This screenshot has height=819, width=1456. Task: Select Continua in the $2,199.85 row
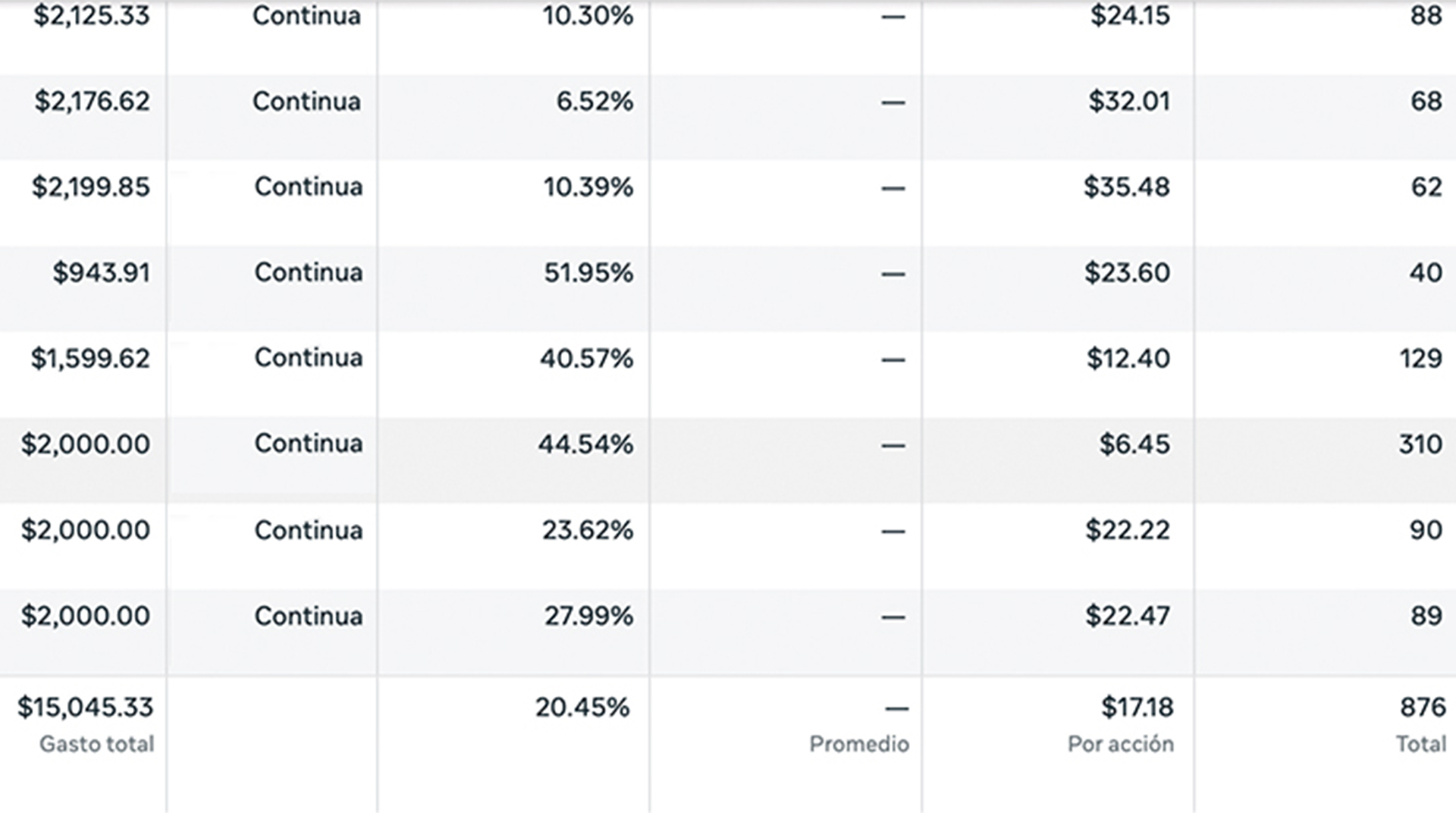pyautogui.click(x=308, y=187)
